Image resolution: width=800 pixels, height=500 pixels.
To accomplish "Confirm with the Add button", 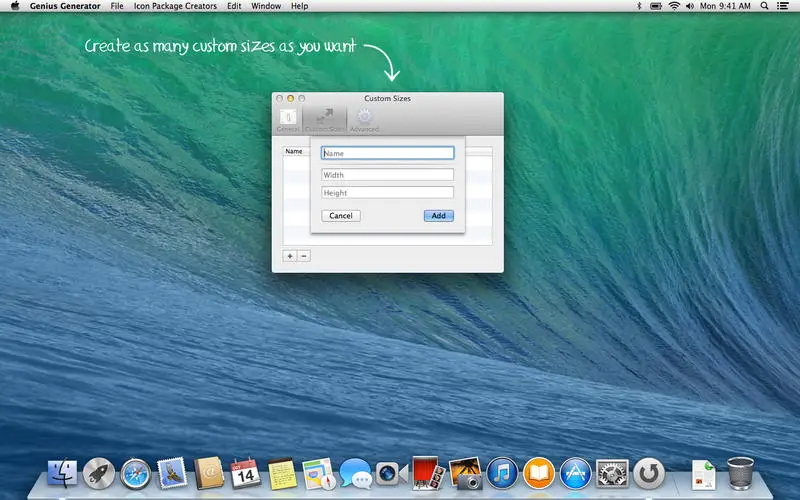I will pyautogui.click(x=439, y=216).
